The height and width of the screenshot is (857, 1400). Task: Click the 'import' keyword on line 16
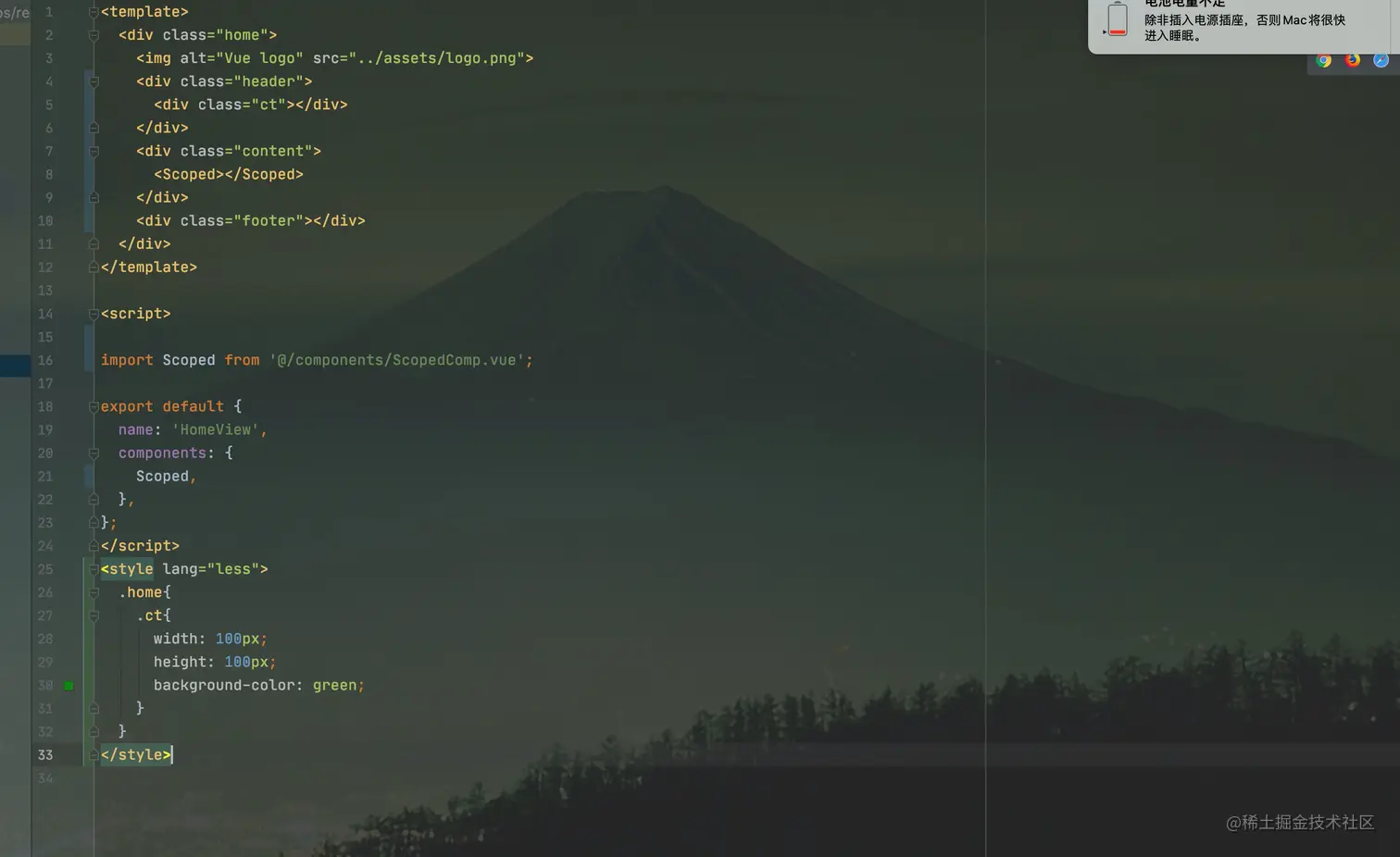tap(127, 360)
